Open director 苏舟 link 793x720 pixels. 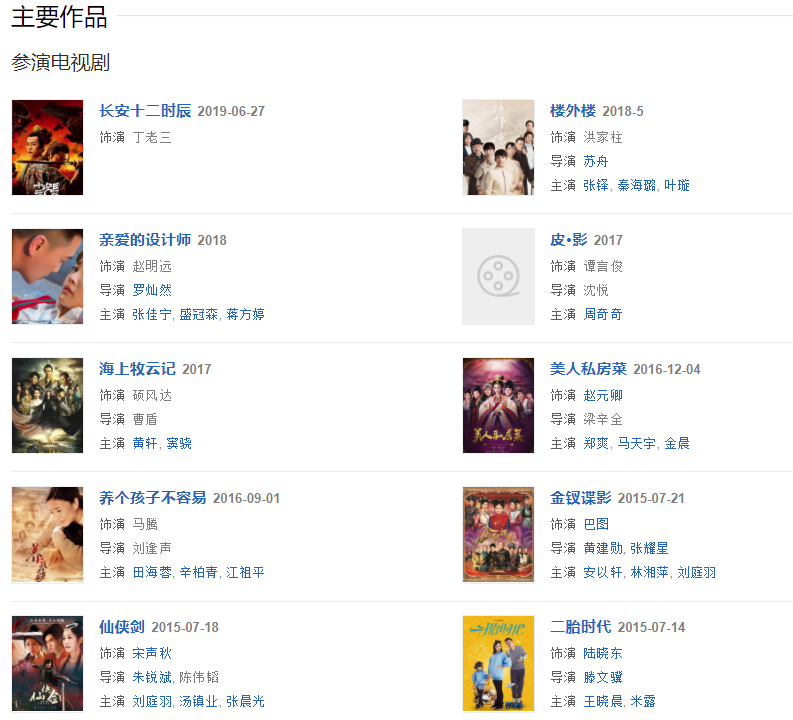tap(596, 161)
